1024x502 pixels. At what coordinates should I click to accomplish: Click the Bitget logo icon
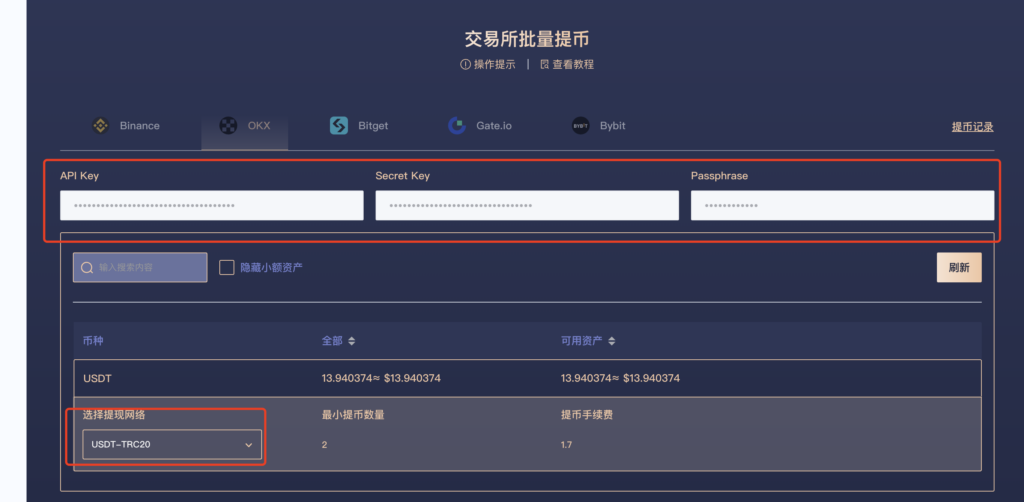(339, 125)
